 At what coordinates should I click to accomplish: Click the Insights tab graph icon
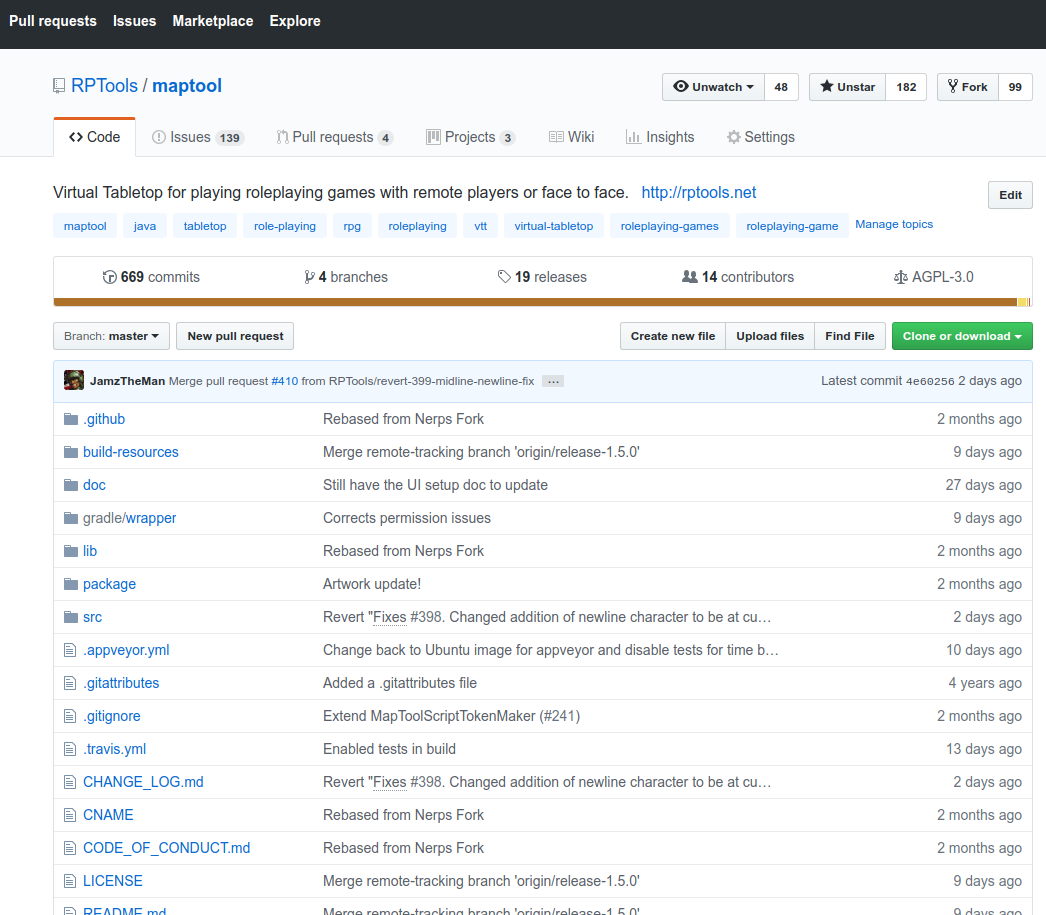coord(633,137)
